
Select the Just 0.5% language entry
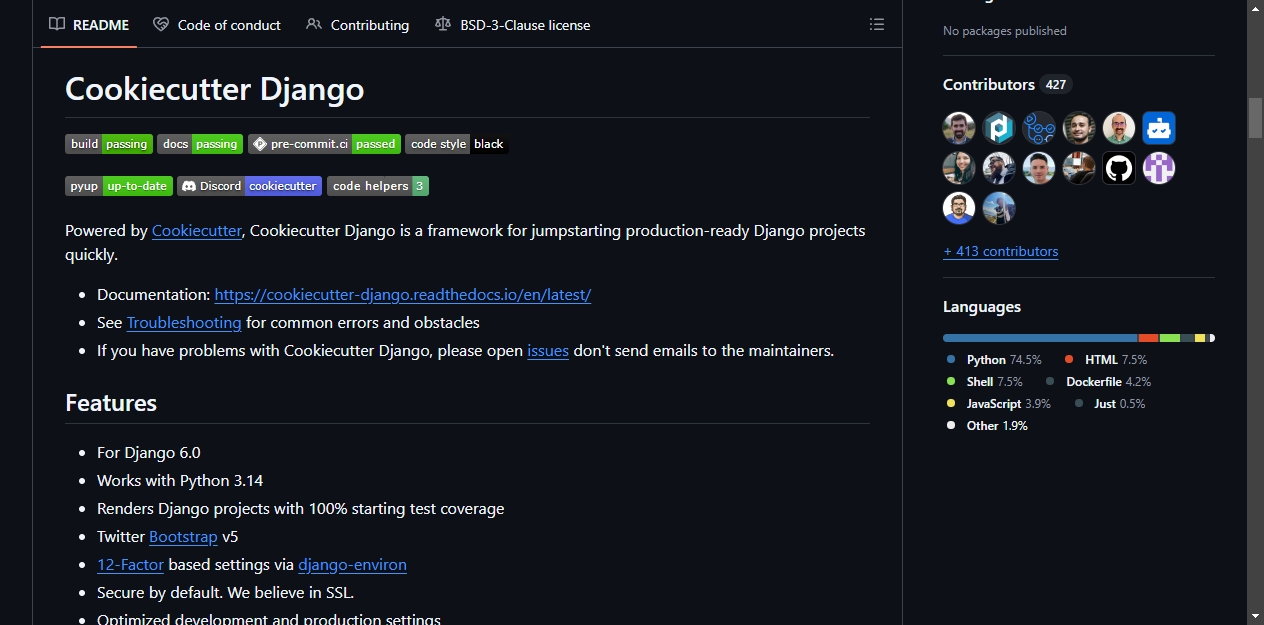[x=1110, y=403]
